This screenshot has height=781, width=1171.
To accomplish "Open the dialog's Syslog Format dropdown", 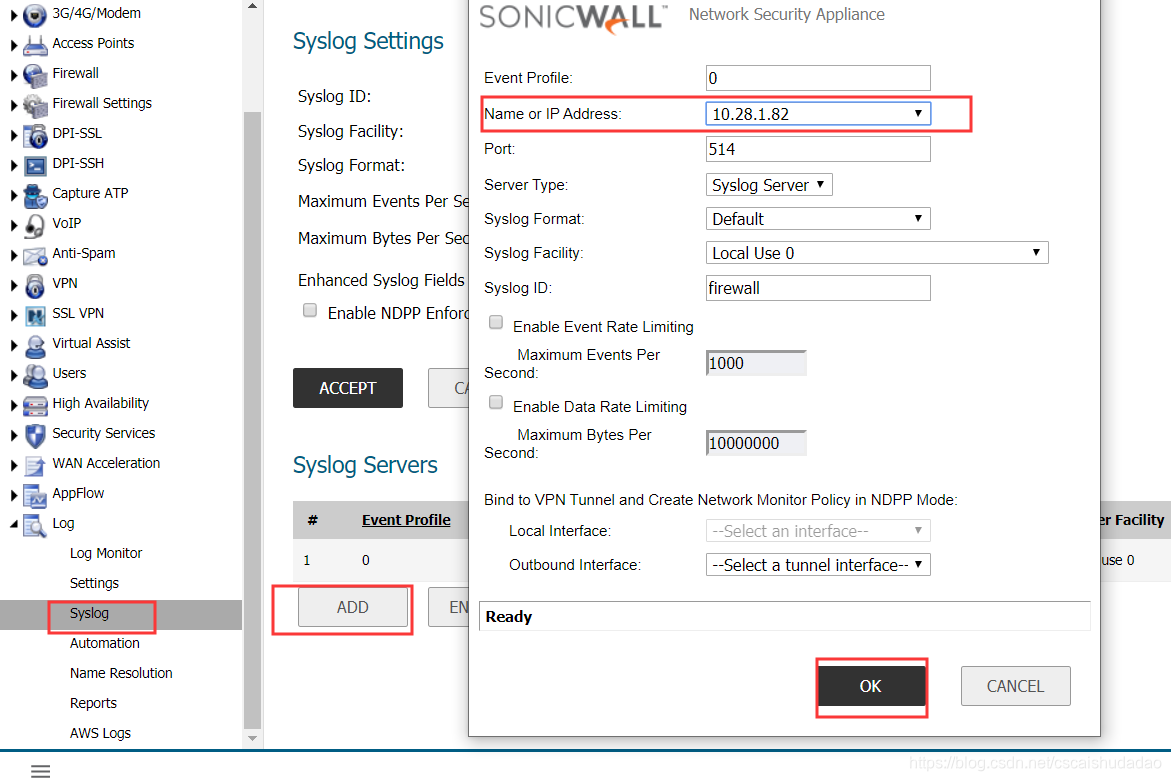I will click(x=818, y=219).
